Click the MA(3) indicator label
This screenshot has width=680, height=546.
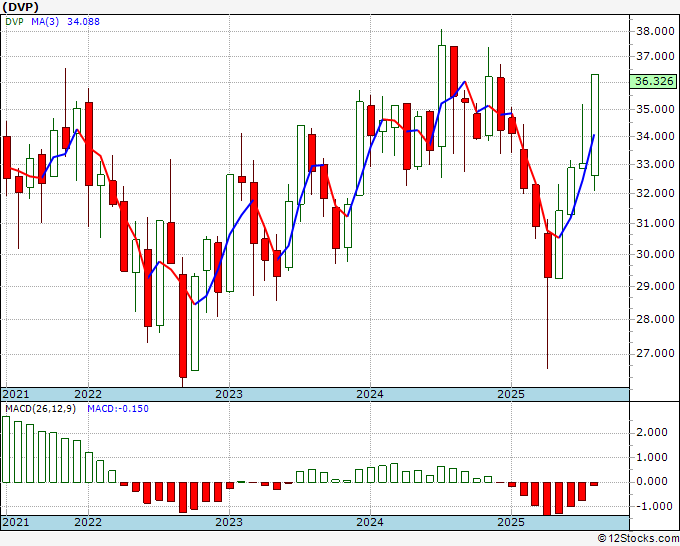tap(45, 22)
